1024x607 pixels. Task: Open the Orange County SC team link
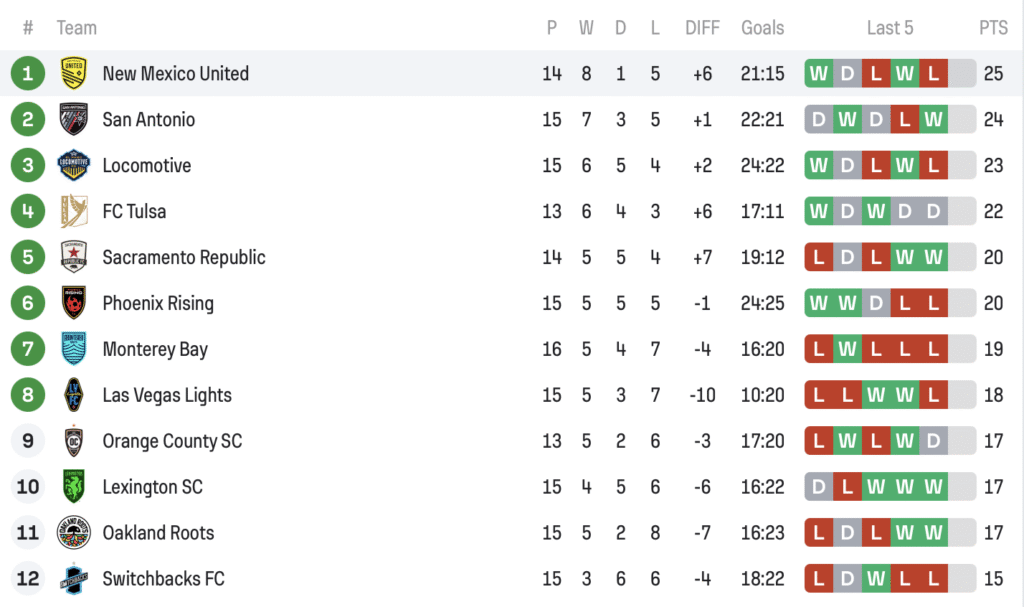172,441
